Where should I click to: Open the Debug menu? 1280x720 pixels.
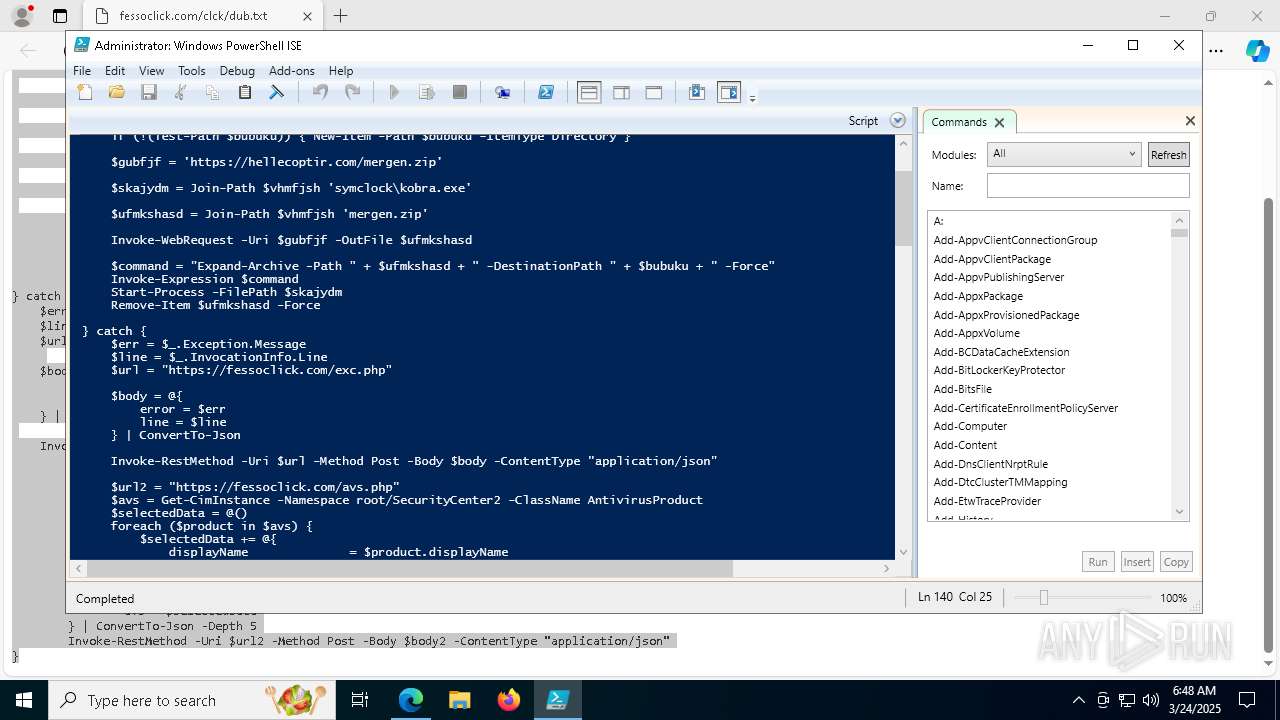click(x=237, y=71)
